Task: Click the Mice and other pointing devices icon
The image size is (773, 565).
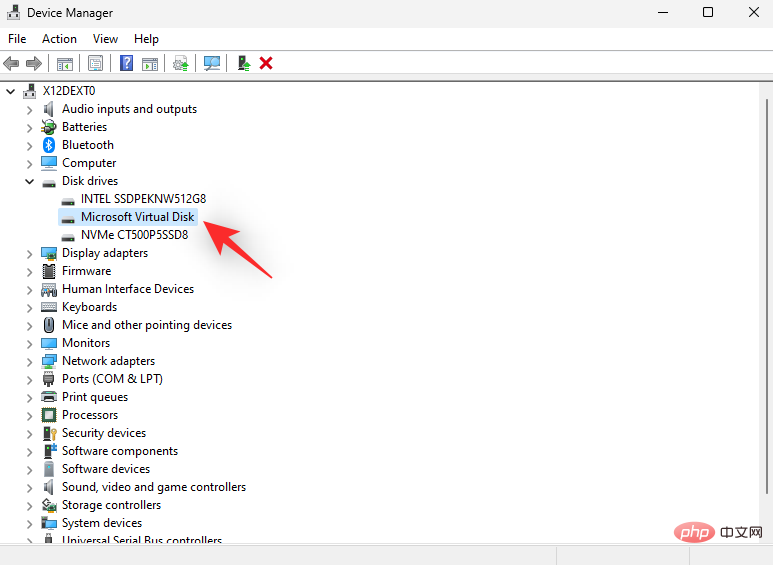Action: 49,325
